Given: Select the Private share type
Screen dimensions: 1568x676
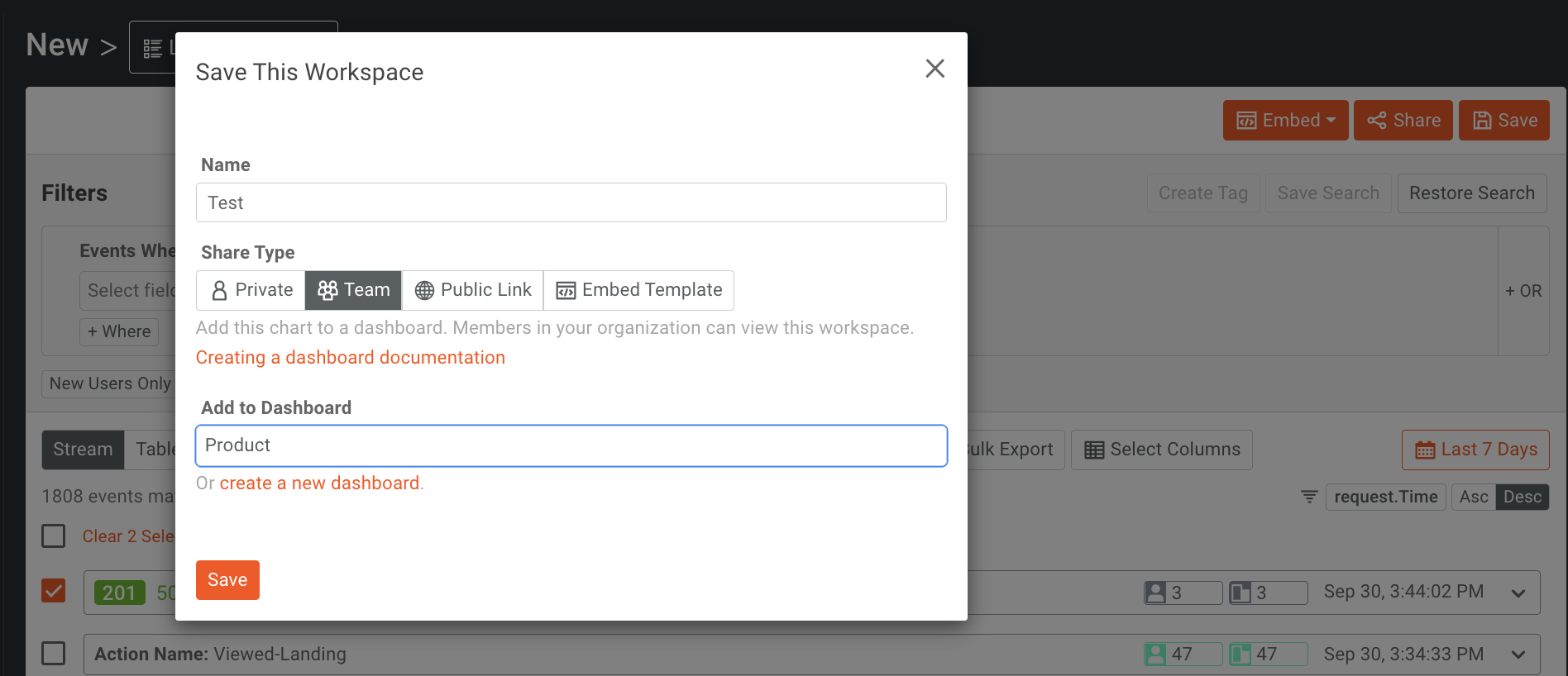Looking at the screenshot, I should point(251,290).
